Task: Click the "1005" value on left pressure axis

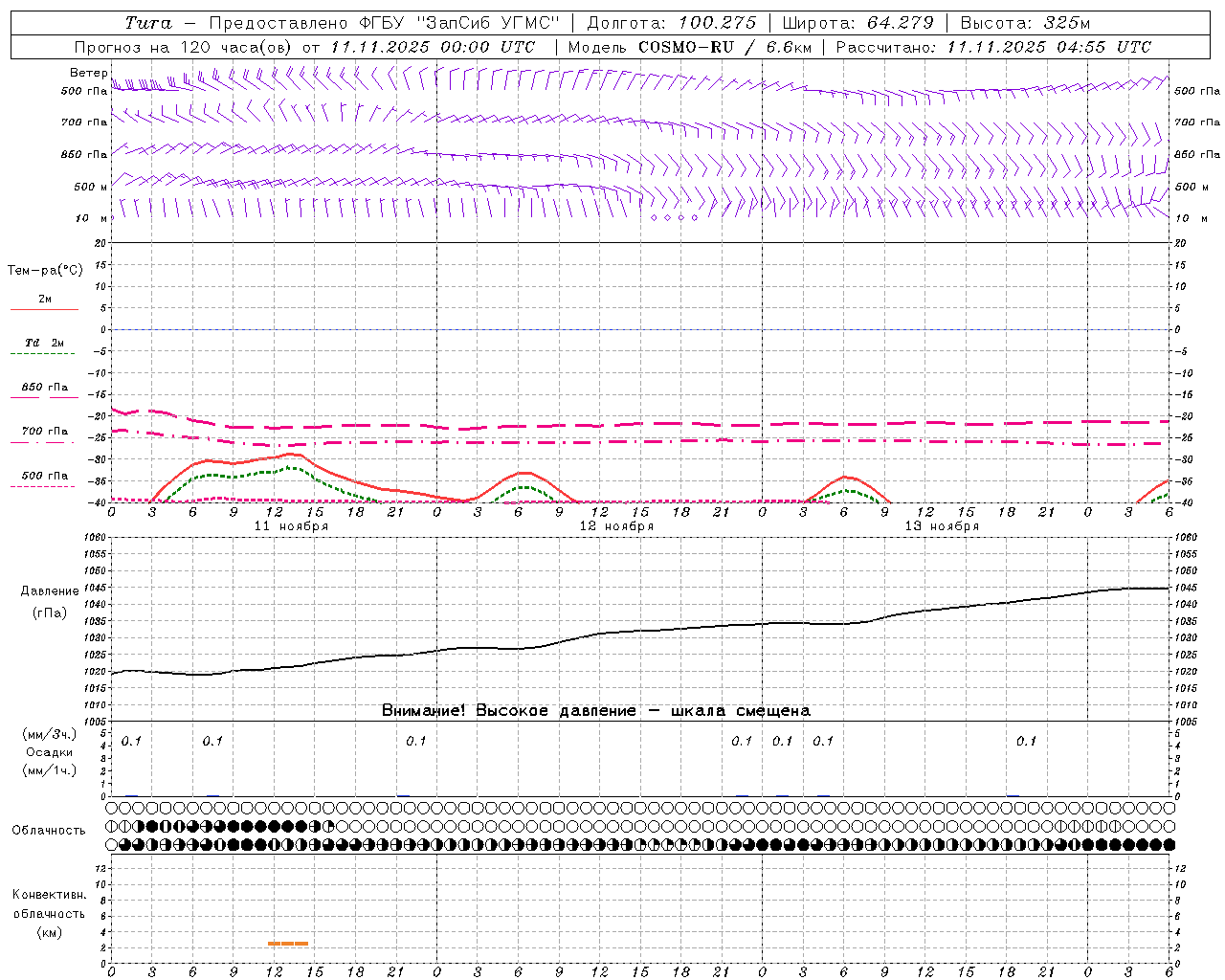Action: point(94,722)
